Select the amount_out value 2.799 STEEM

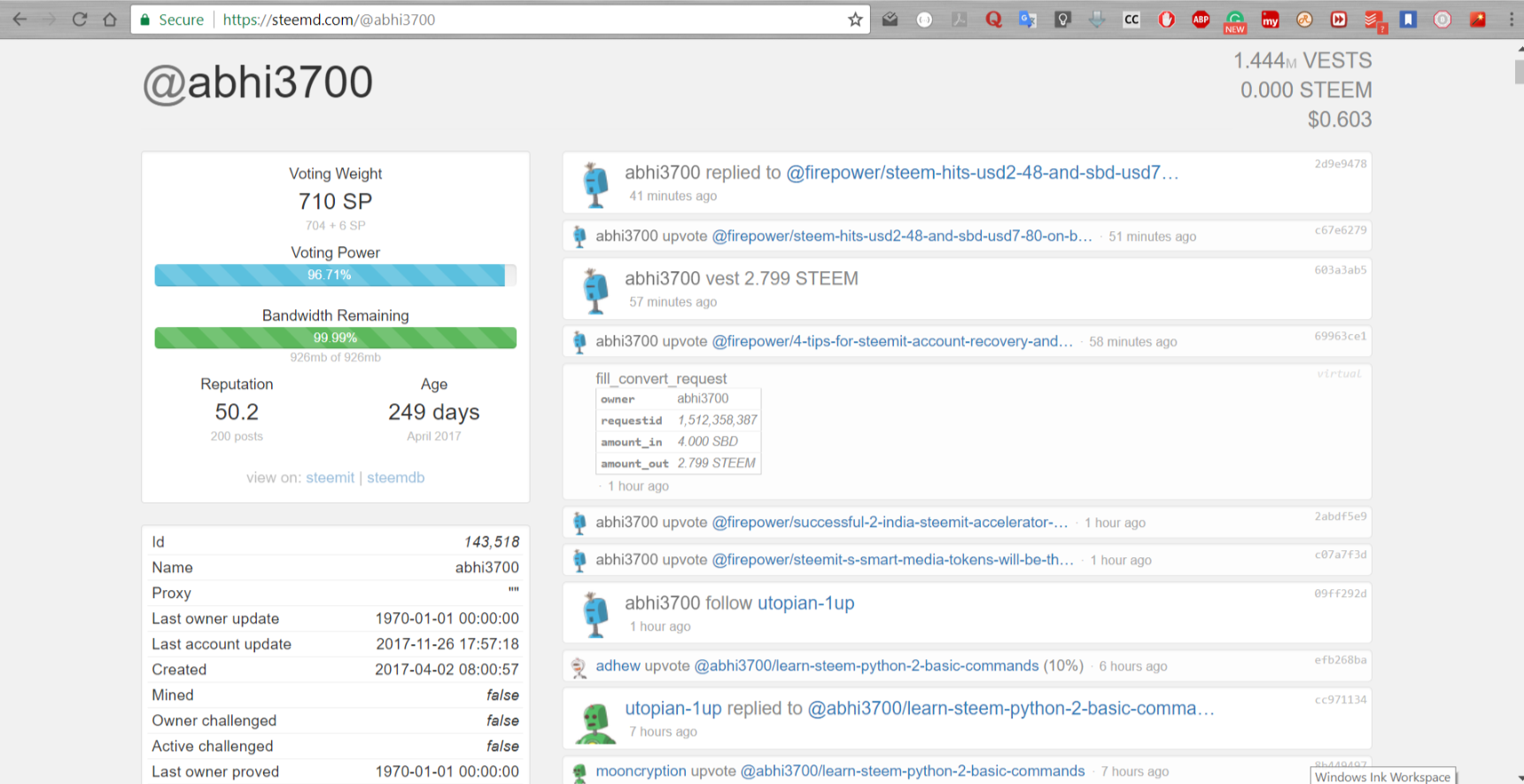click(x=717, y=463)
